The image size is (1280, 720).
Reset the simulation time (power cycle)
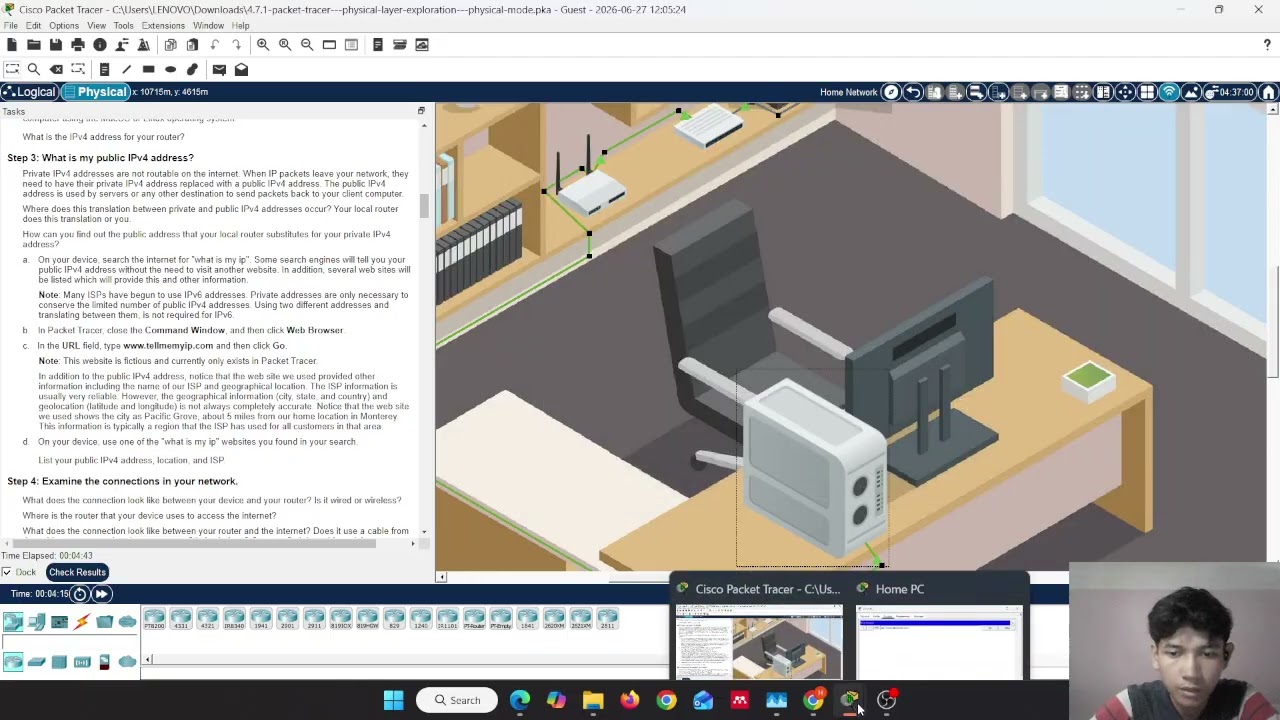click(80, 594)
